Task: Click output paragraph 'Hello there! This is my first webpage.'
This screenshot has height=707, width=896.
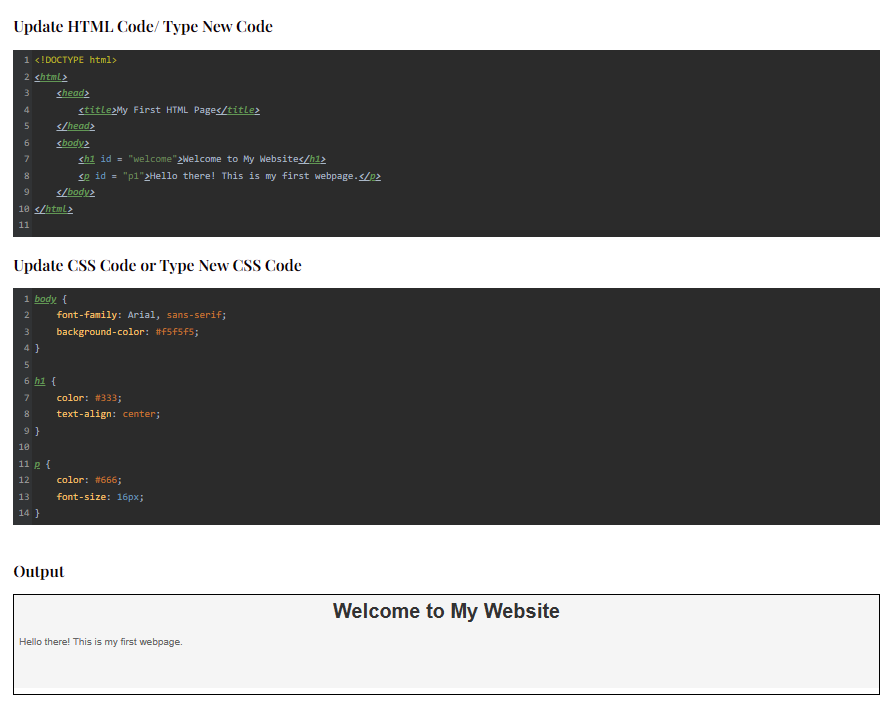Action: (x=101, y=642)
